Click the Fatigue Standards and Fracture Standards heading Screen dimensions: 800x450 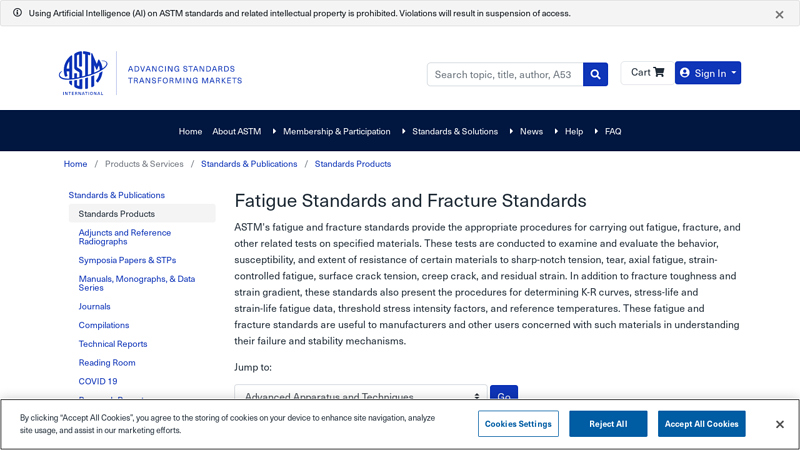(410, 201)
